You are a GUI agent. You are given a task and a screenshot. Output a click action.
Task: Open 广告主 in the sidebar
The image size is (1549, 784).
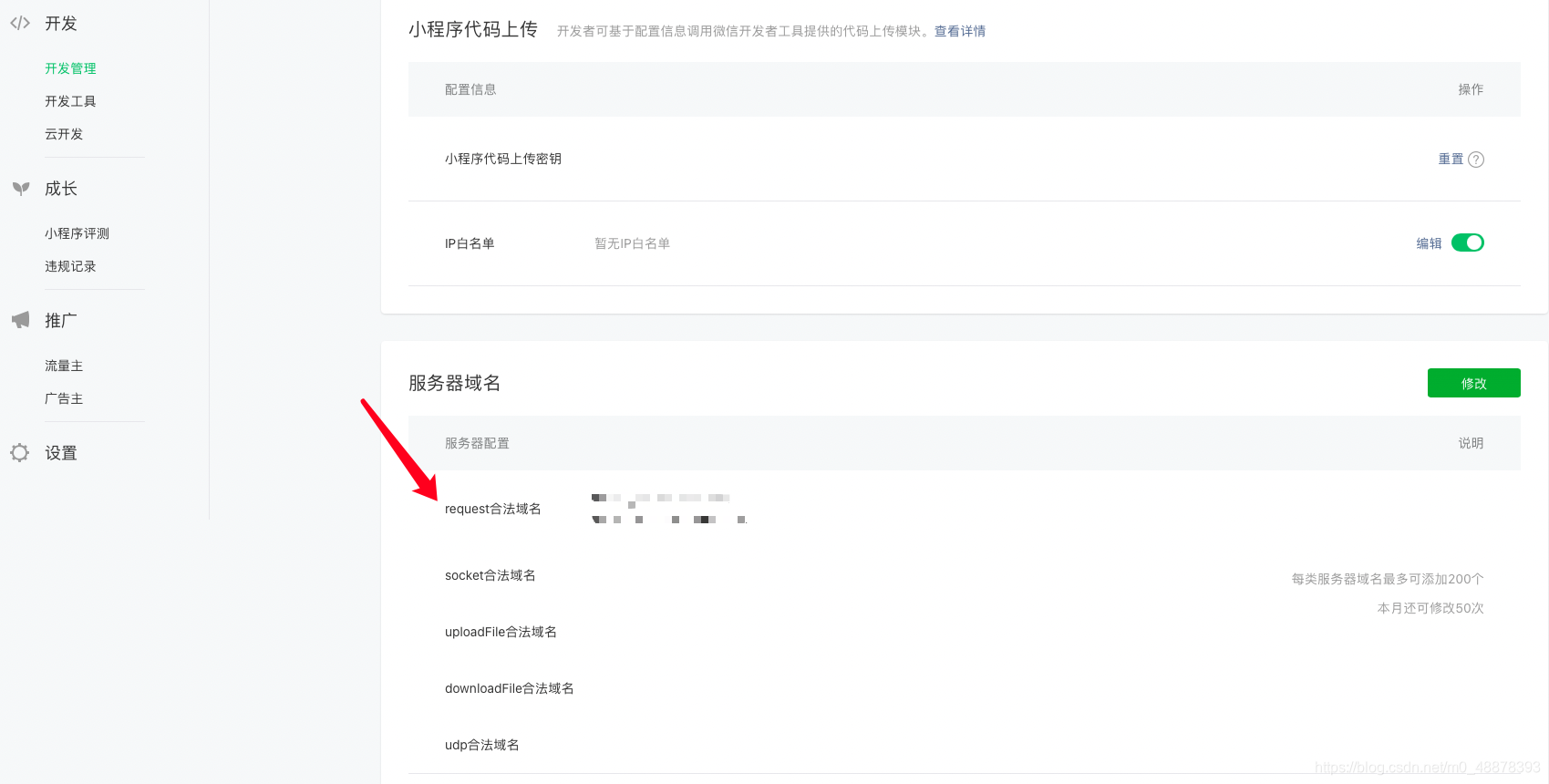coord(64,398)
